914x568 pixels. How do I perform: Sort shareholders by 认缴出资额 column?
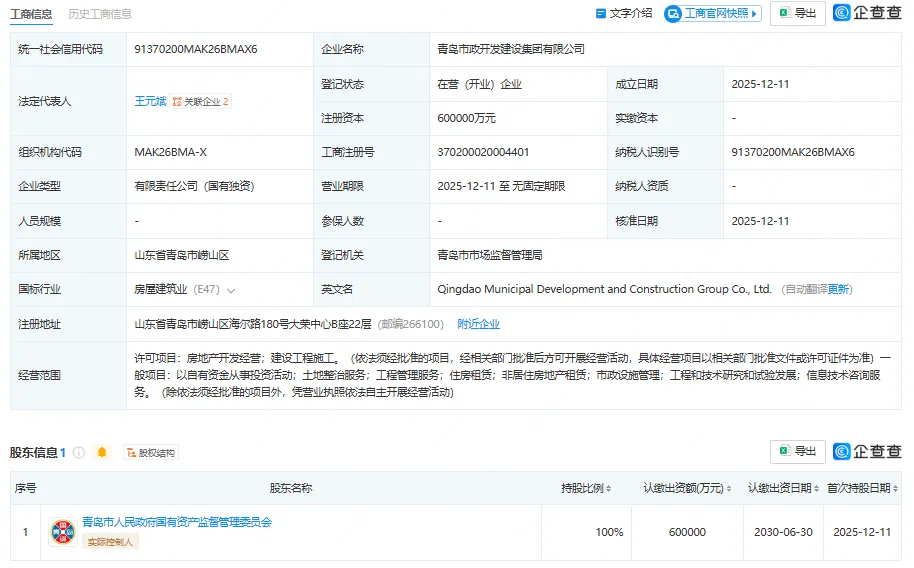click(684, 488)
